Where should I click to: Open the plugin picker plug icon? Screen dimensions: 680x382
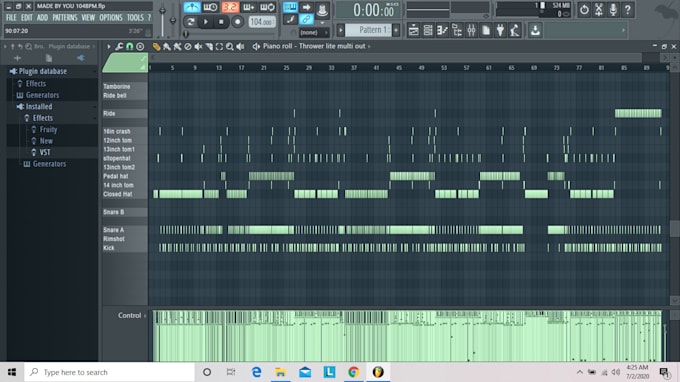pos(500,30)
